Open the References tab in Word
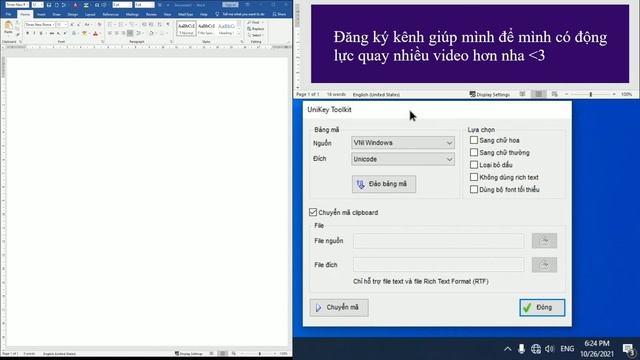Image resolution: width=640 pixels, height=360 pixels. (x=111, y=14)
